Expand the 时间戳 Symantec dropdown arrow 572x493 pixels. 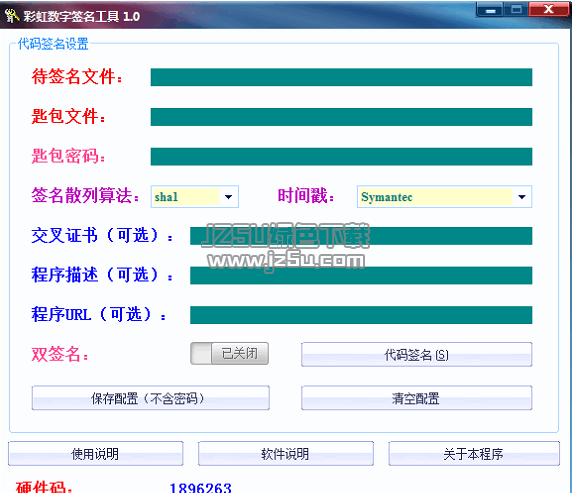522,197
